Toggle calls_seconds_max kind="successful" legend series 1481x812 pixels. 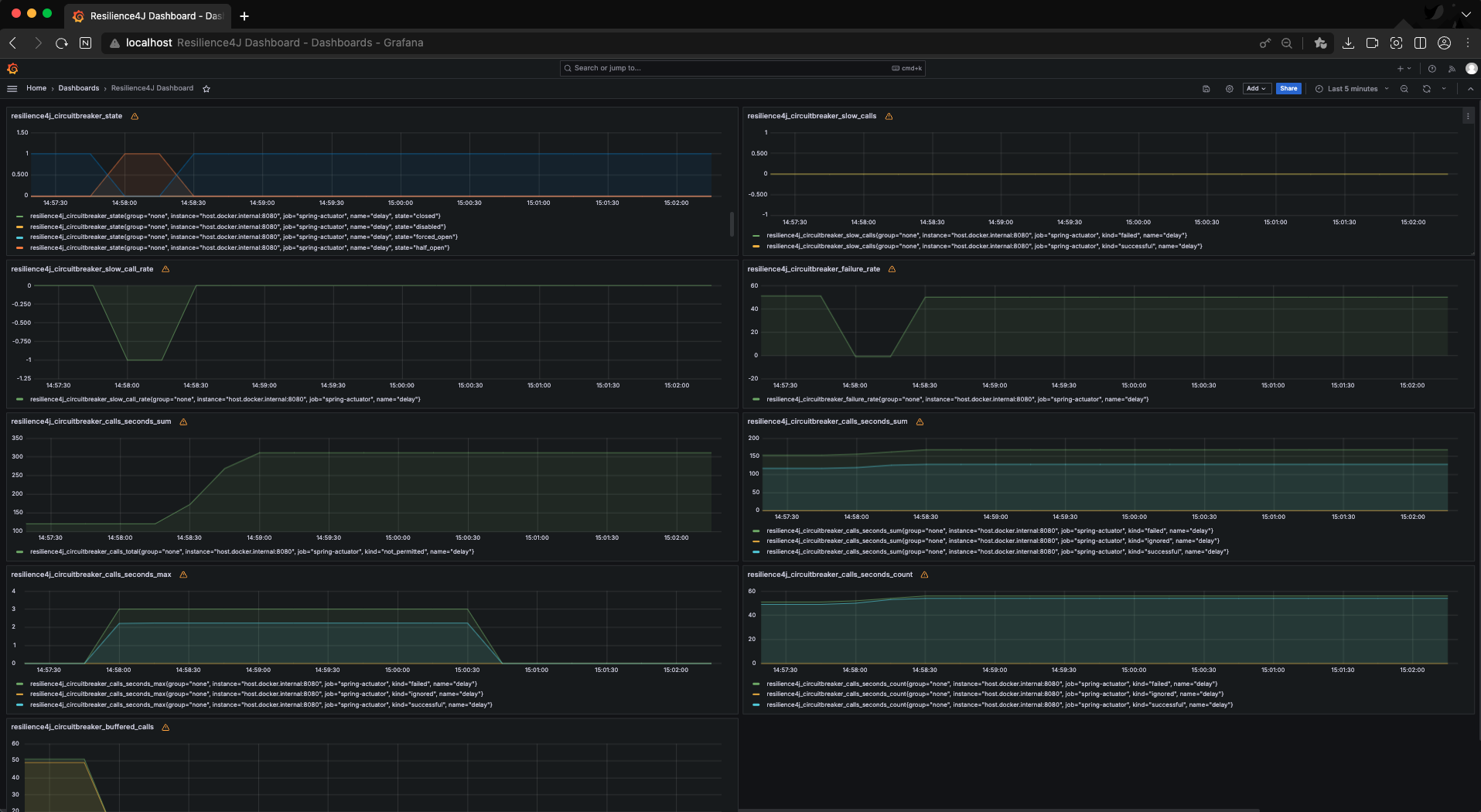pos(261,705)
